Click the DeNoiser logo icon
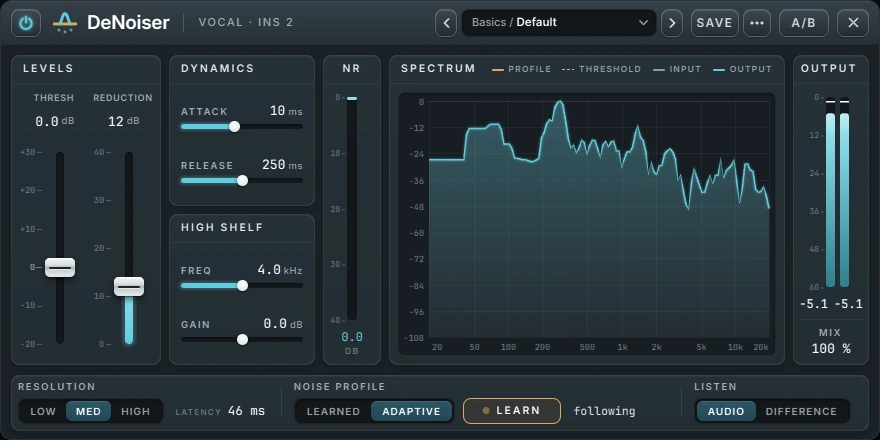Viewport: 880px width, 440px height. [x=65, y=23]
